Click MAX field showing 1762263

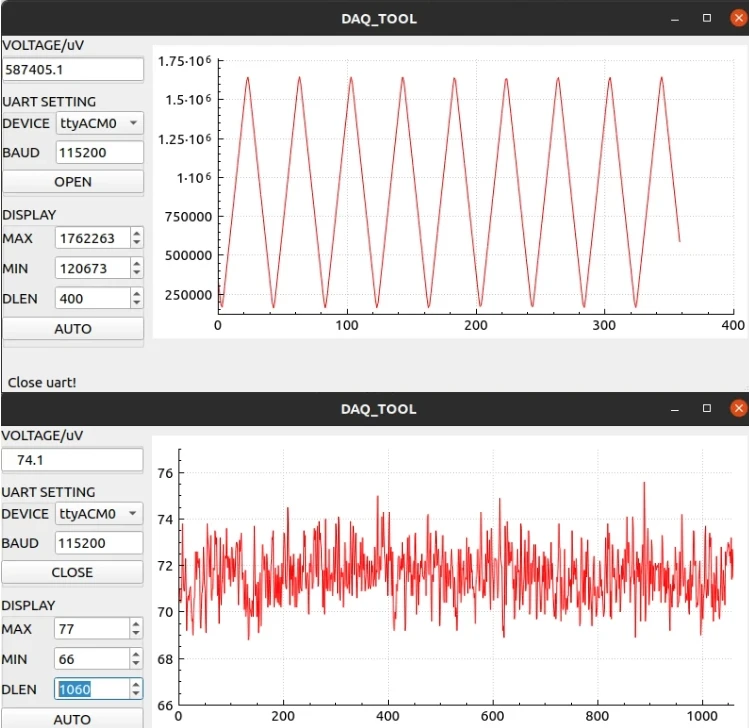[x=93, y=238]
